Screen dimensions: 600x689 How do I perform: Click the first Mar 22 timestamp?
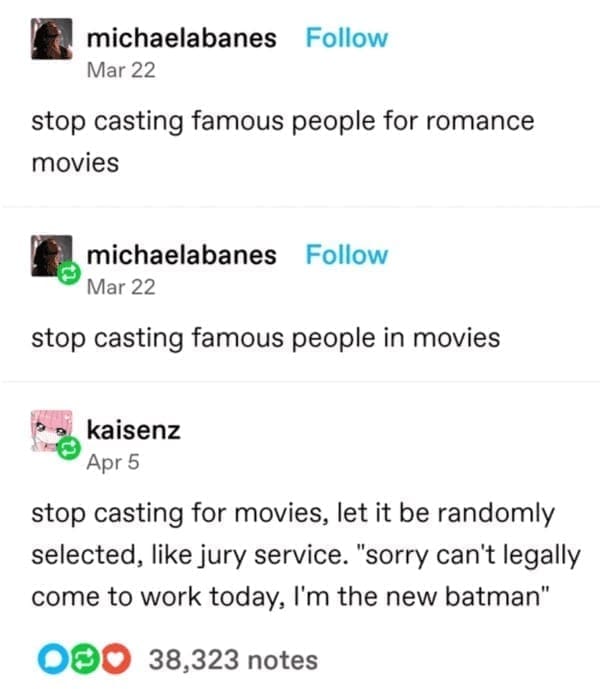point(121,70)
